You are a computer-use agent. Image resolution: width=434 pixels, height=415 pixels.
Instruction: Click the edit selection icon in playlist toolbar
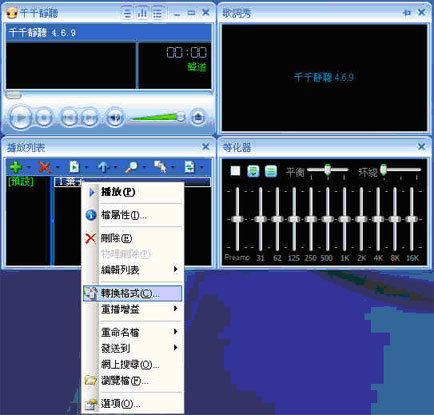161,167
